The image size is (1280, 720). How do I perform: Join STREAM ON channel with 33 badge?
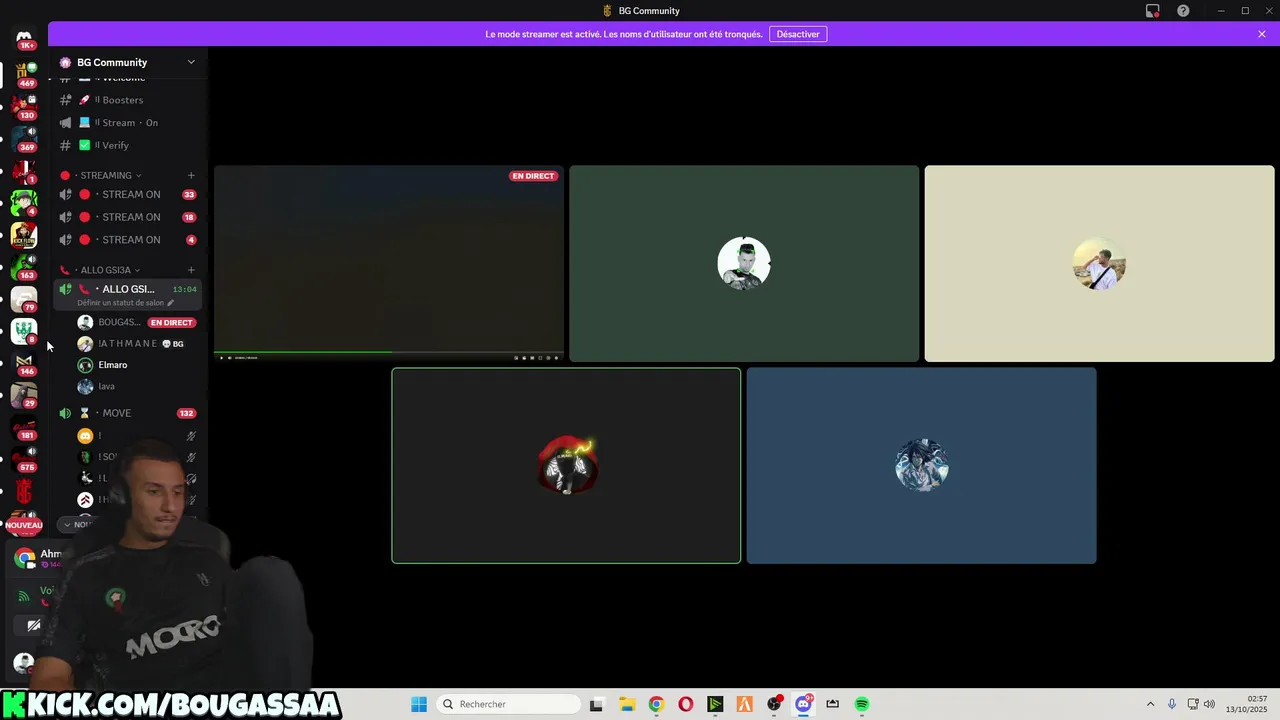(128, 194)
